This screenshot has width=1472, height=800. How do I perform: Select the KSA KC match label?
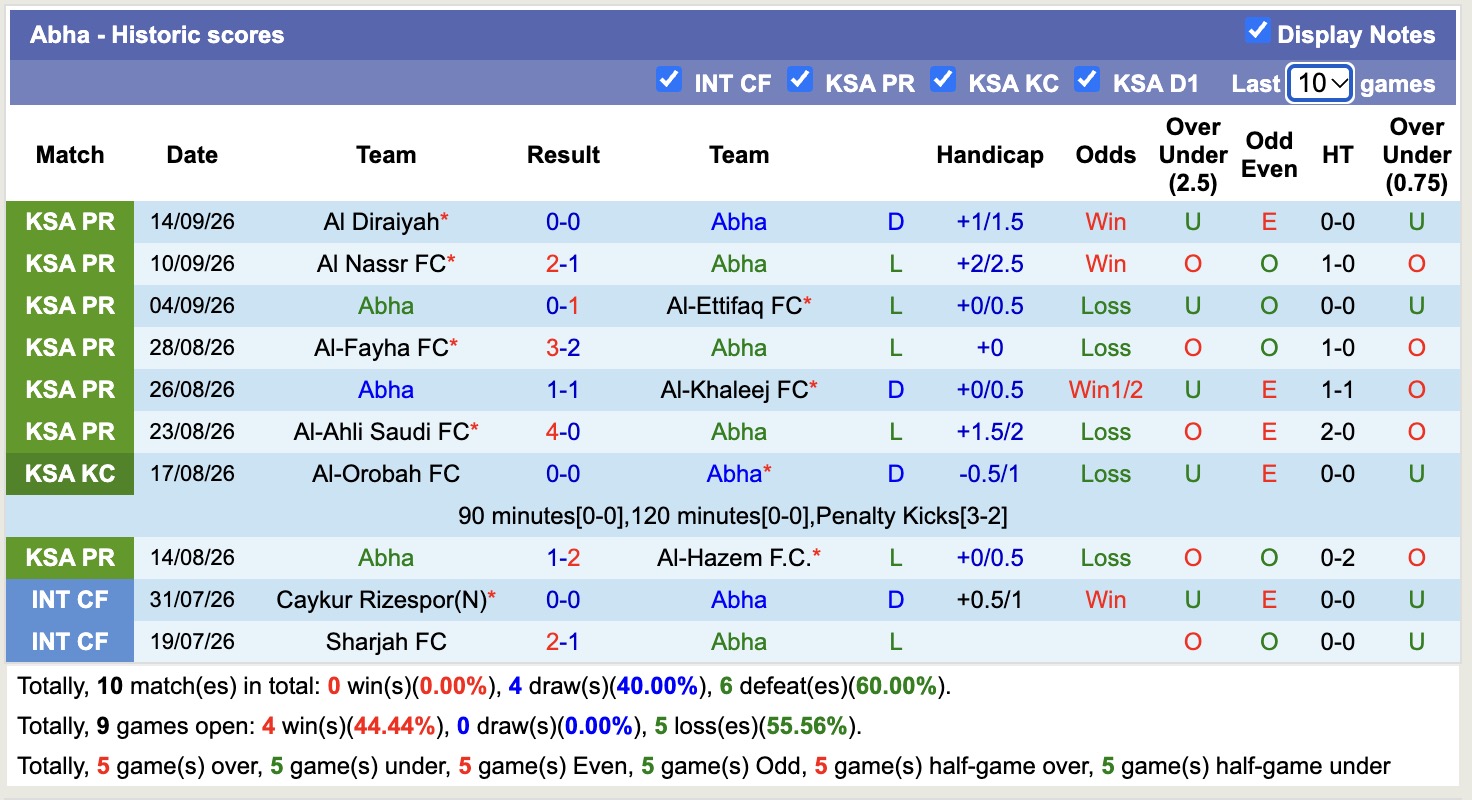[x=70, y=474]
